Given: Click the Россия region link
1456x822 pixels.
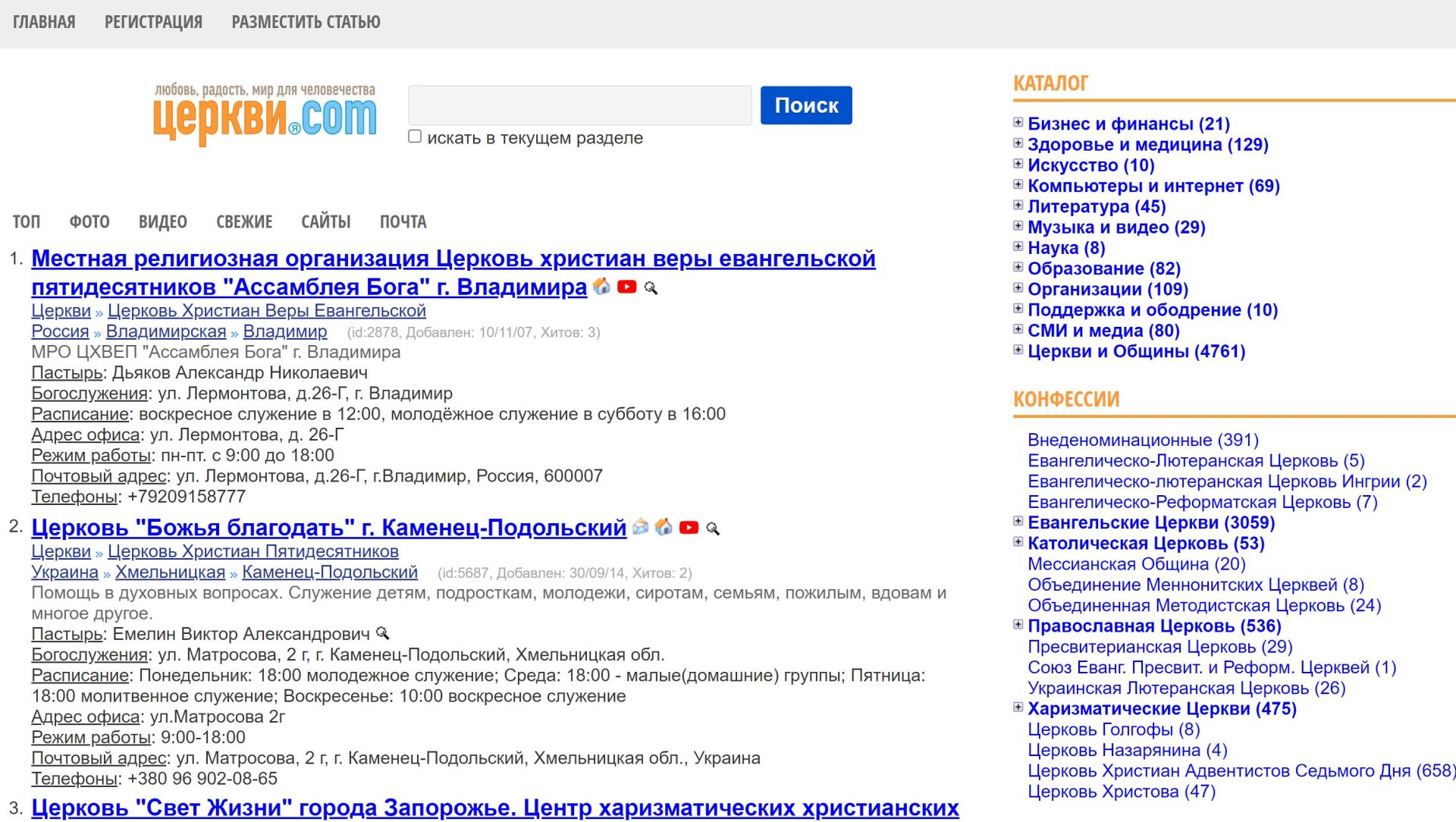Looking at the screenshot, I should (60, 331).
